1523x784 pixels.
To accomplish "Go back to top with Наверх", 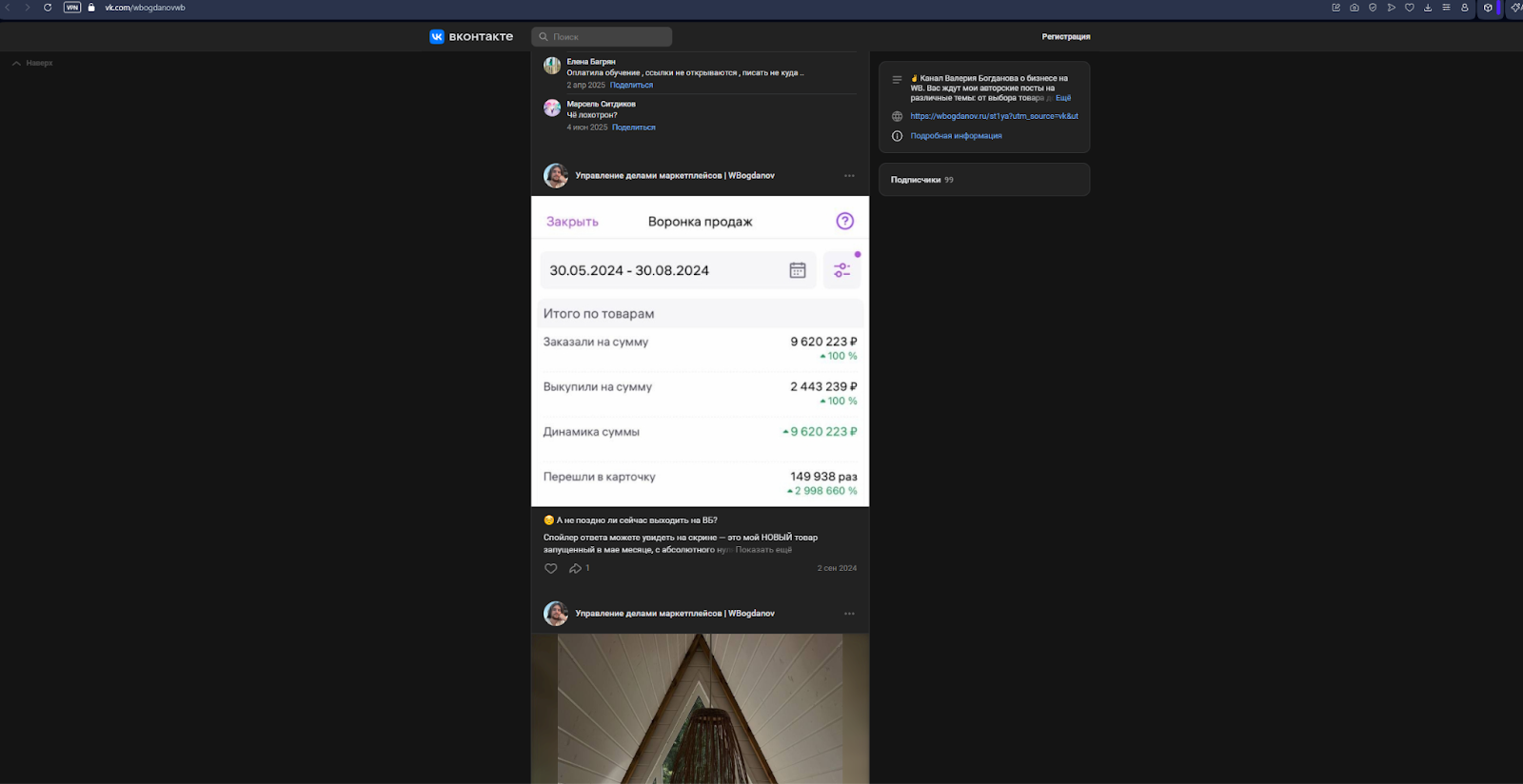I will pos(32,63).
